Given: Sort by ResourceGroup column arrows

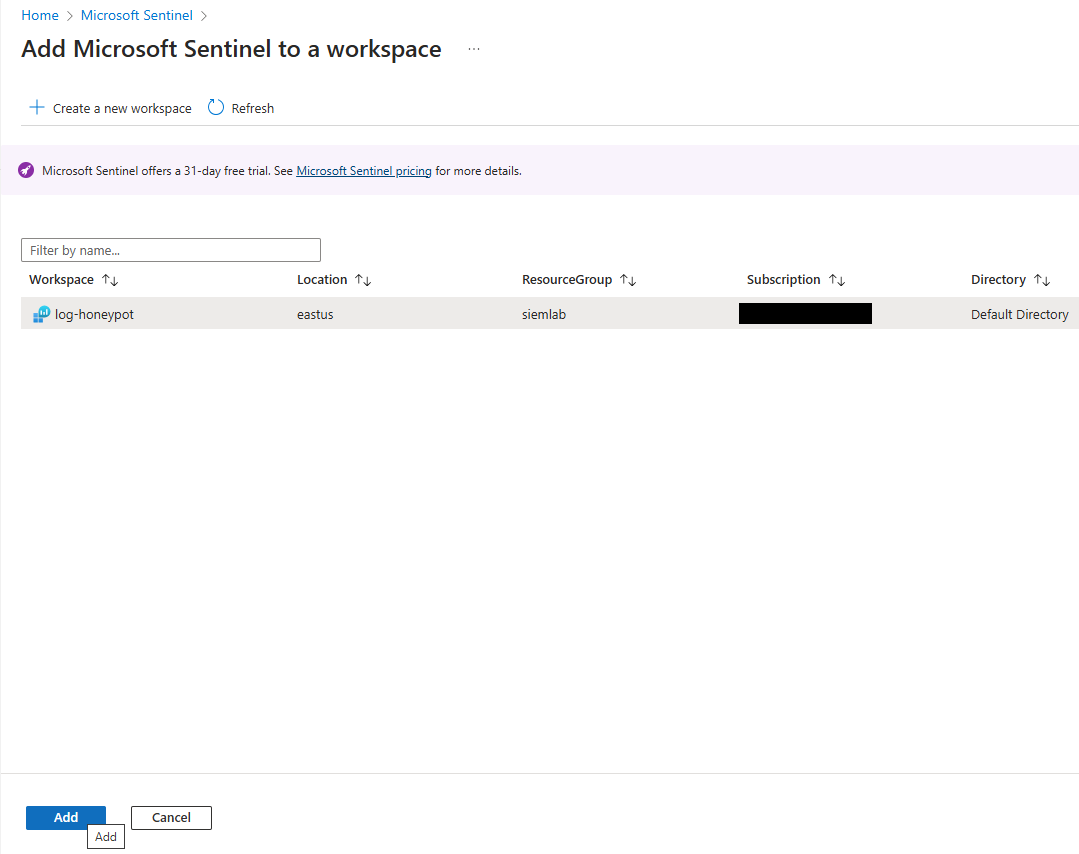Looking at the screenshot, I should (628, 280).
